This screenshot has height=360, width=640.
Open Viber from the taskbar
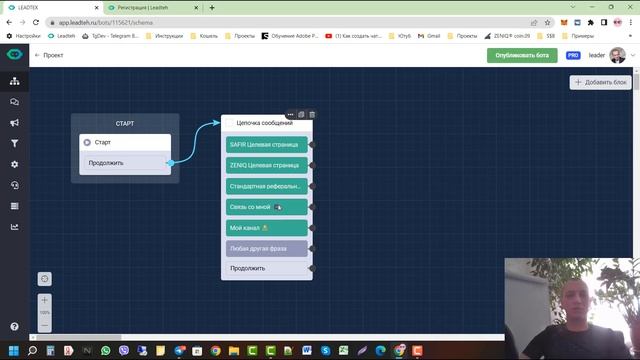click(124, 351)
